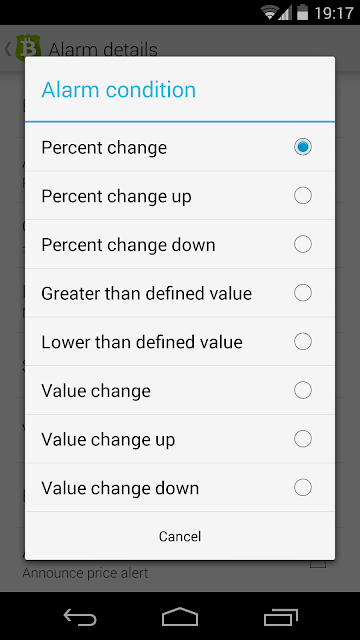Screen dimensions: 360x640
Task: Pick the Value change up option
Action: click(x=180, y=439)
